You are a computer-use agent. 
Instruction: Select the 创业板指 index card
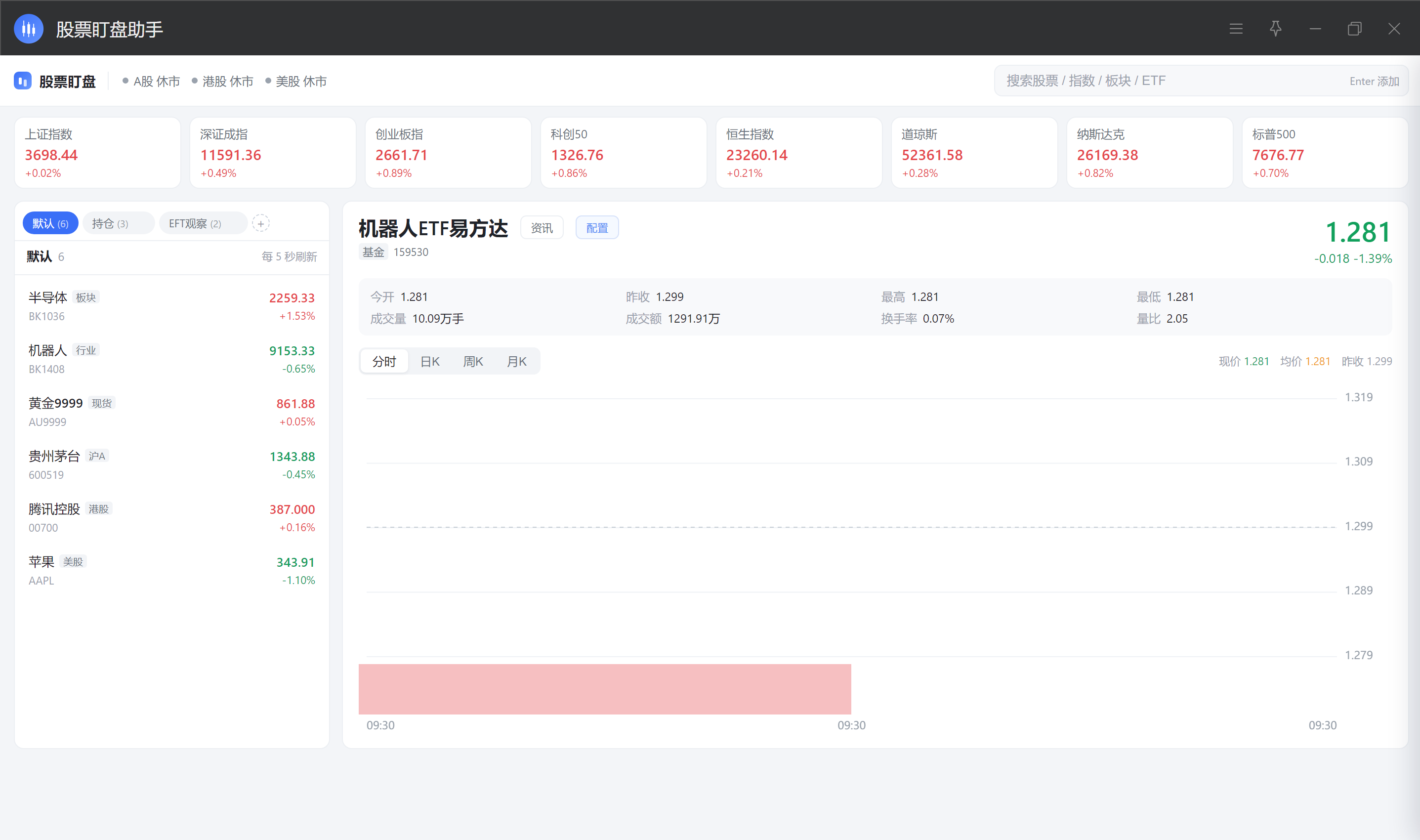[448, 153]
